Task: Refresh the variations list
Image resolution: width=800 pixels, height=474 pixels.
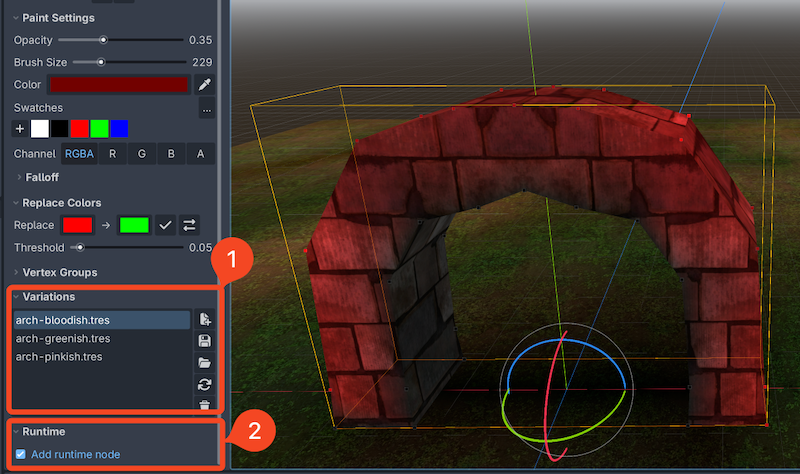Action: 205,384
